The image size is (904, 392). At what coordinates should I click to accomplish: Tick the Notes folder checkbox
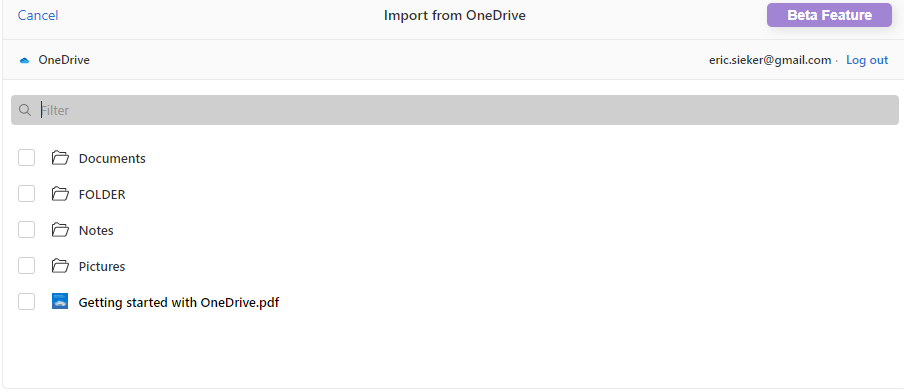coord(27,229)
